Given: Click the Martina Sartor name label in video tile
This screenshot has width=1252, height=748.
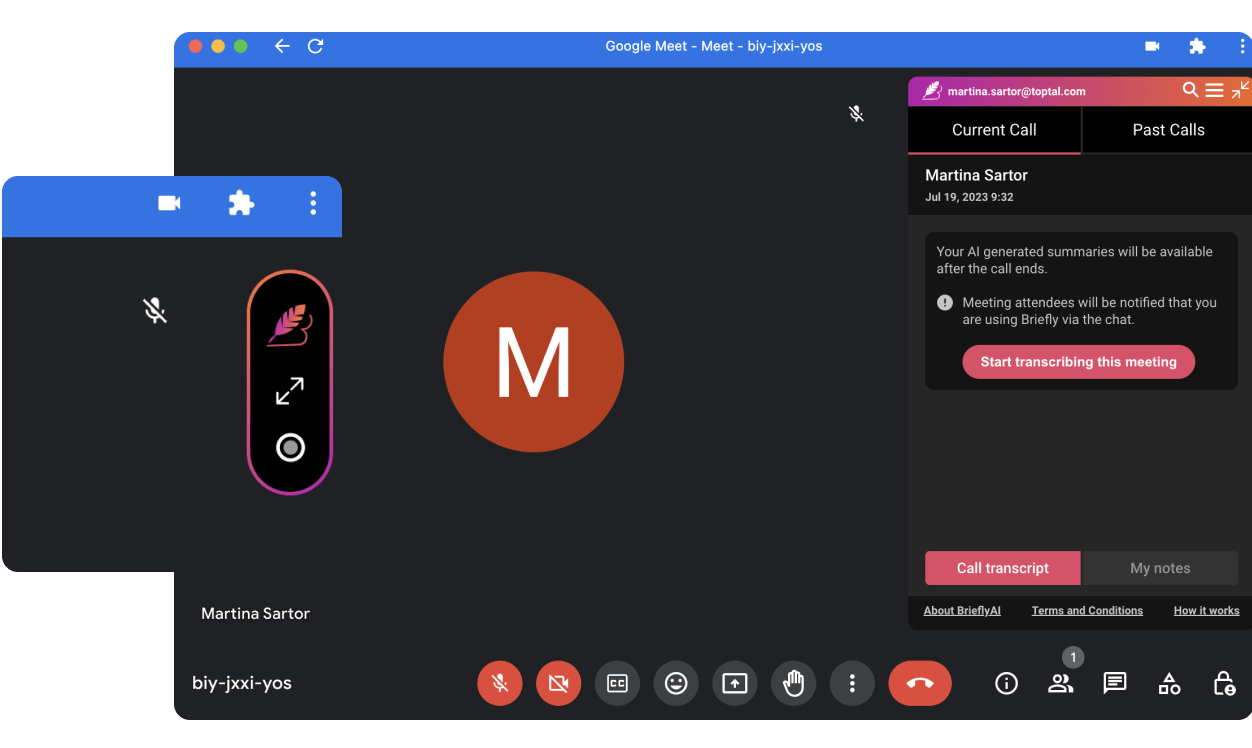Looking at the screenshot, I should 255,614.
